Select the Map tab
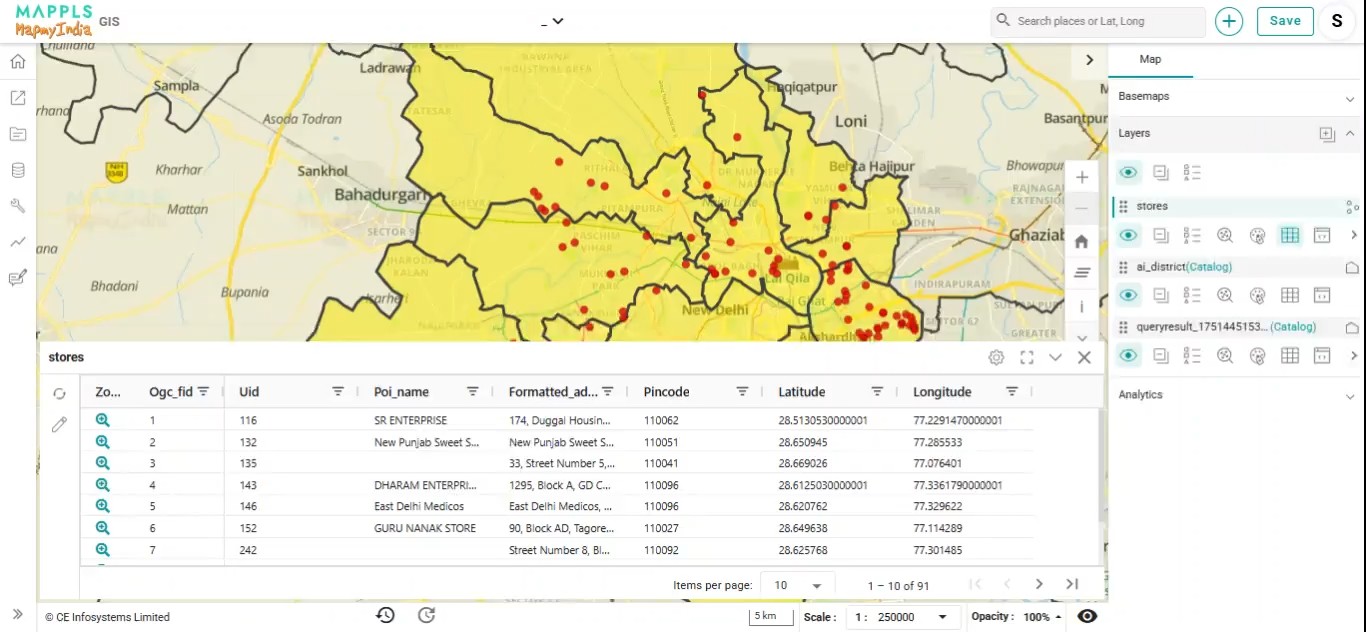The width and height of the screenshot is (1366, 632). click(1150, 60)
